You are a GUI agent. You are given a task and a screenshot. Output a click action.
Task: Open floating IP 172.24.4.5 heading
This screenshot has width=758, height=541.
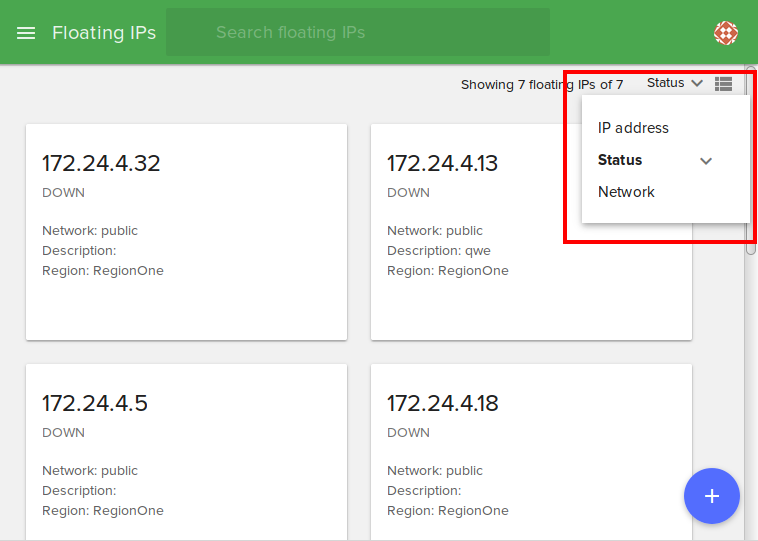click(95, 403)
